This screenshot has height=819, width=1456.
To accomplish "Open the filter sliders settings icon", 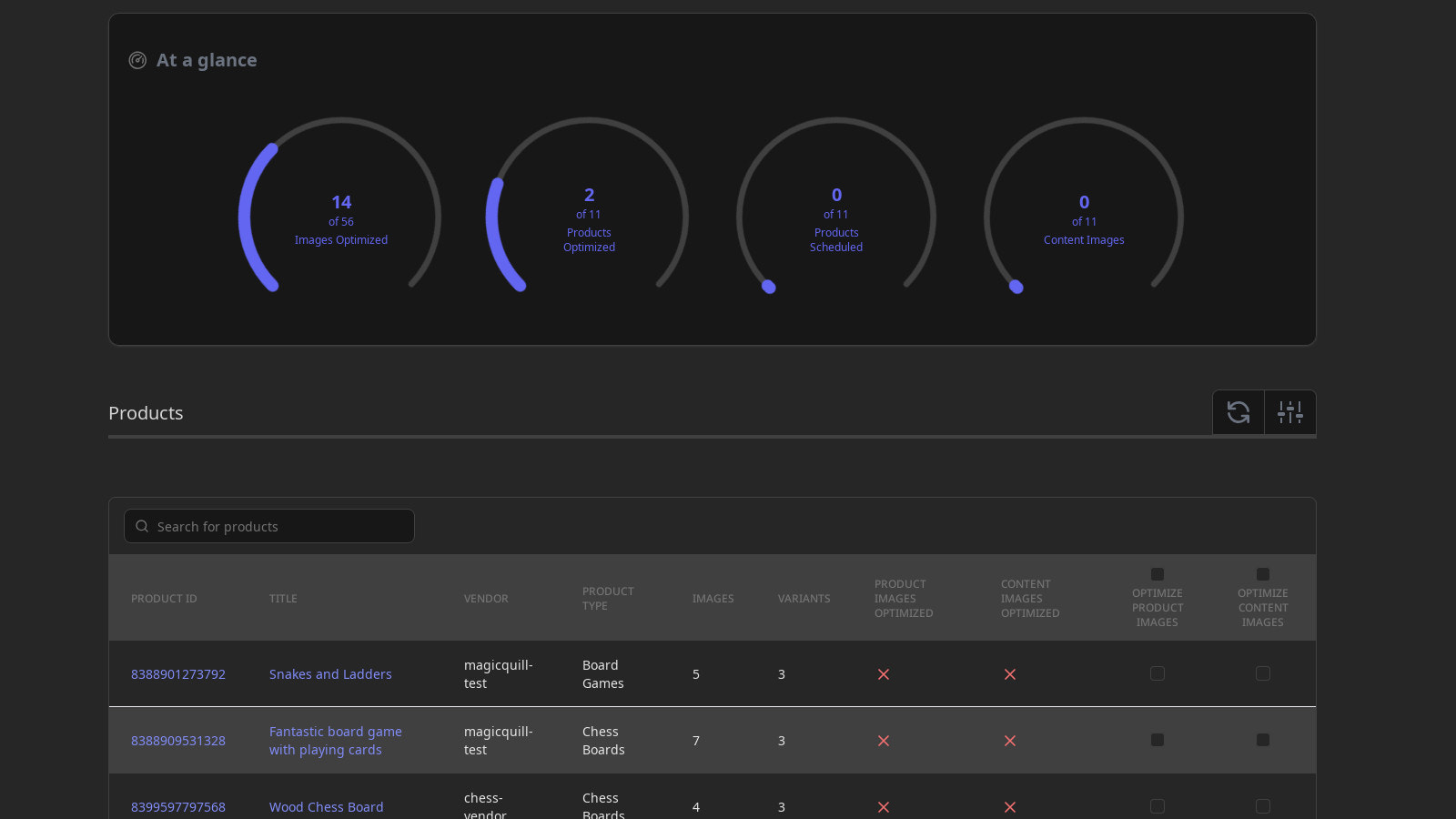I will coord(1289,412).
